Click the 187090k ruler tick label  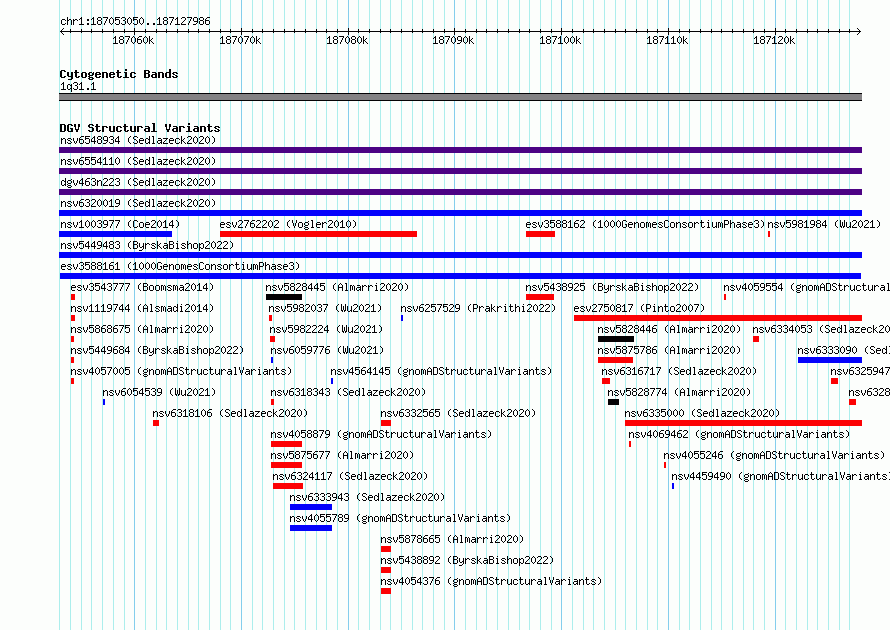click(x=453, y=40)
